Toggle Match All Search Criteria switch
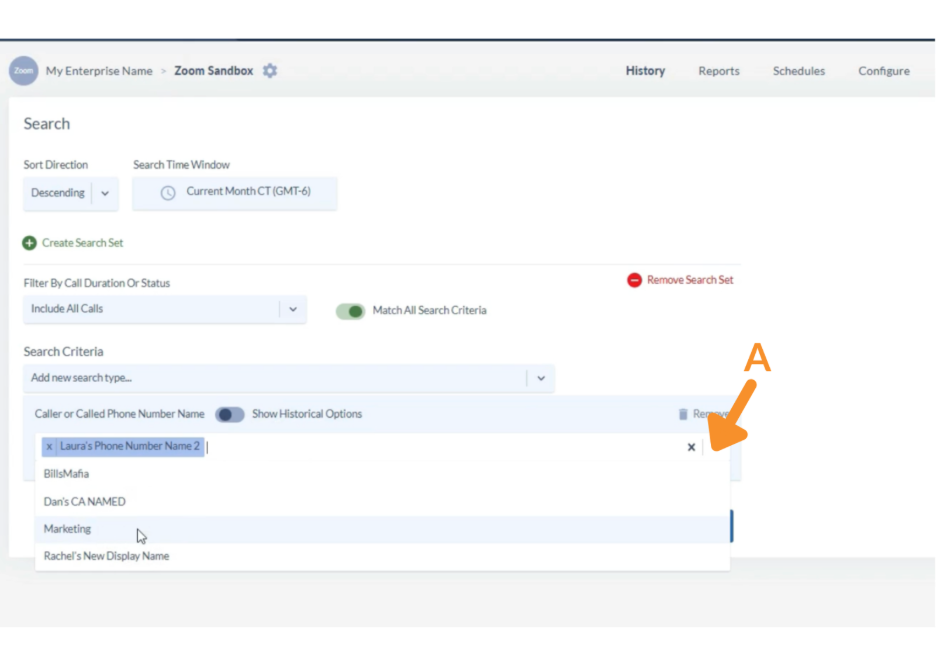 click(351, 311)
